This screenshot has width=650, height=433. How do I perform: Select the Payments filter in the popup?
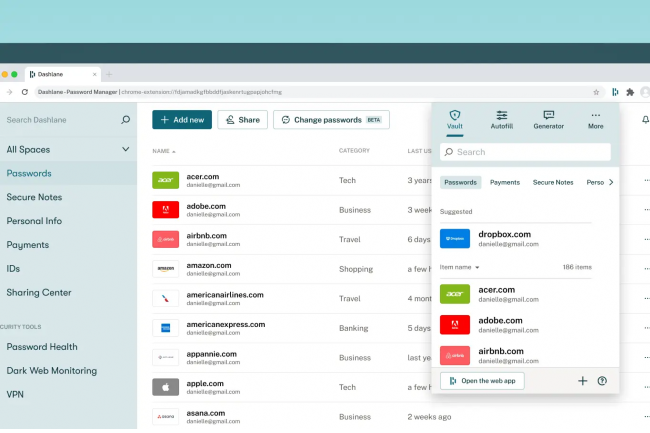click(504, 182)
